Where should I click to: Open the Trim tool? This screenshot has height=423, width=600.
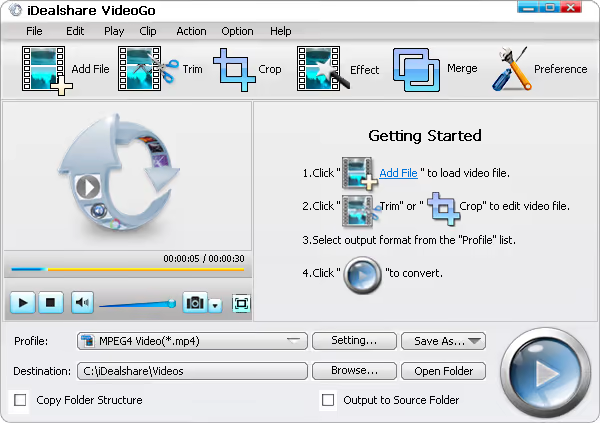[146, 69]
